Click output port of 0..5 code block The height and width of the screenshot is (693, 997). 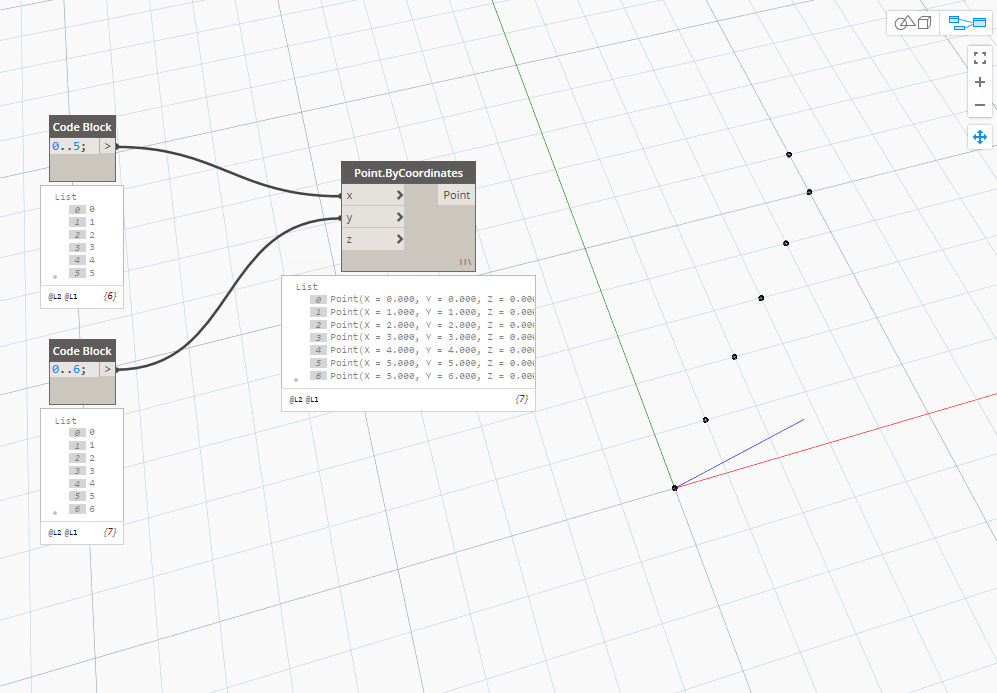point(108,145)
